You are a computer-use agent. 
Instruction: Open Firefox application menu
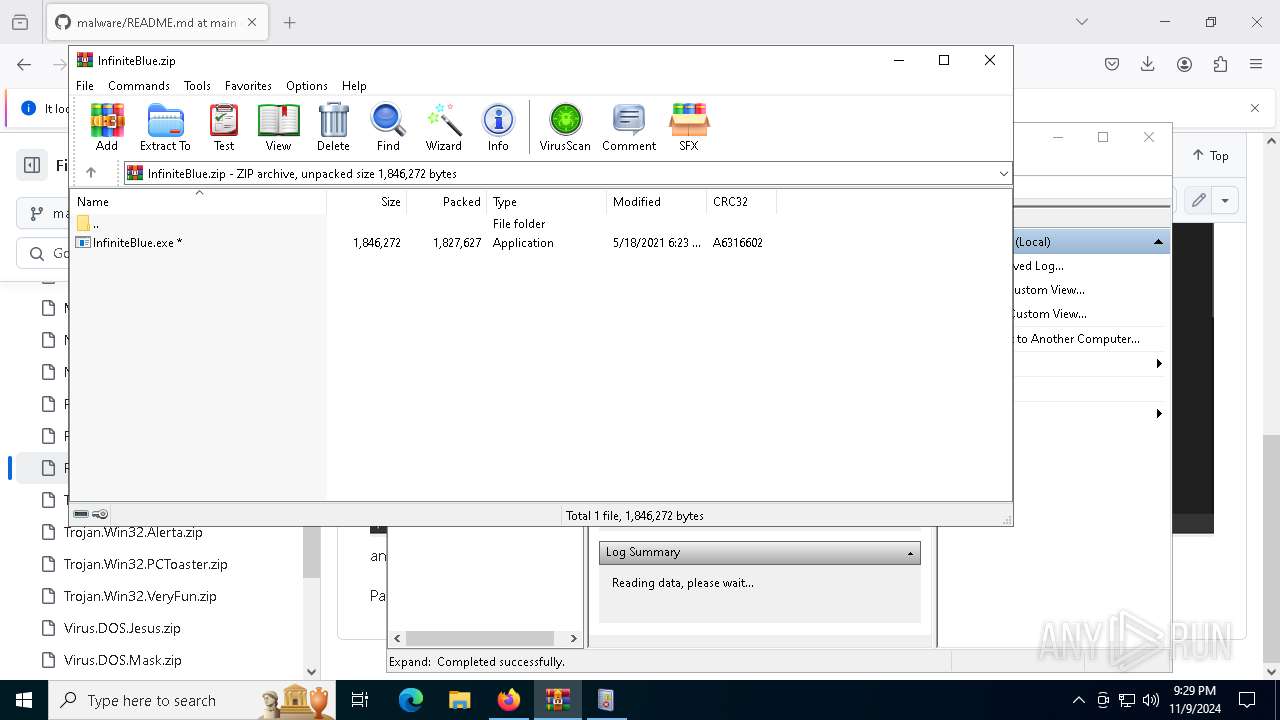(x=1256, y=64)
